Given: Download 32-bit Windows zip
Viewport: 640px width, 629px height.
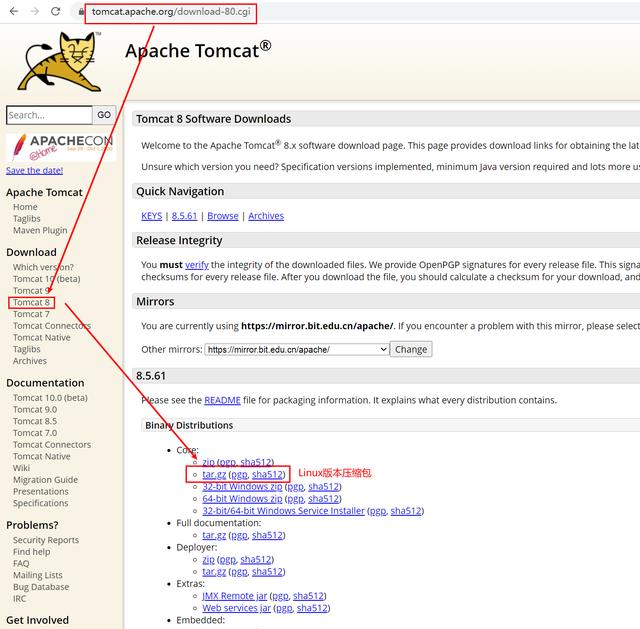Looking at the screenshot, I should (242, 487).
